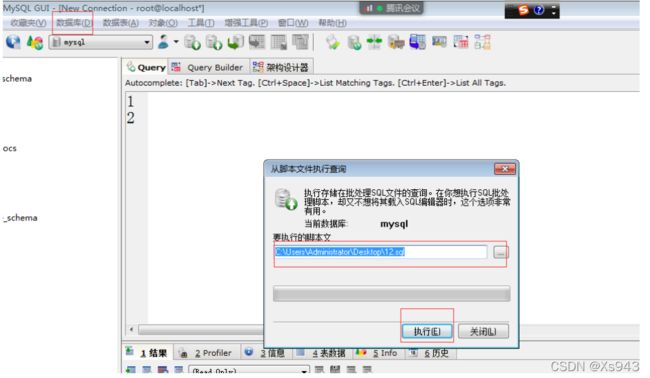The image size is (650, 378).
Task: Click the 执行(E) button in dialog
Action: click(x=427, y=331)
